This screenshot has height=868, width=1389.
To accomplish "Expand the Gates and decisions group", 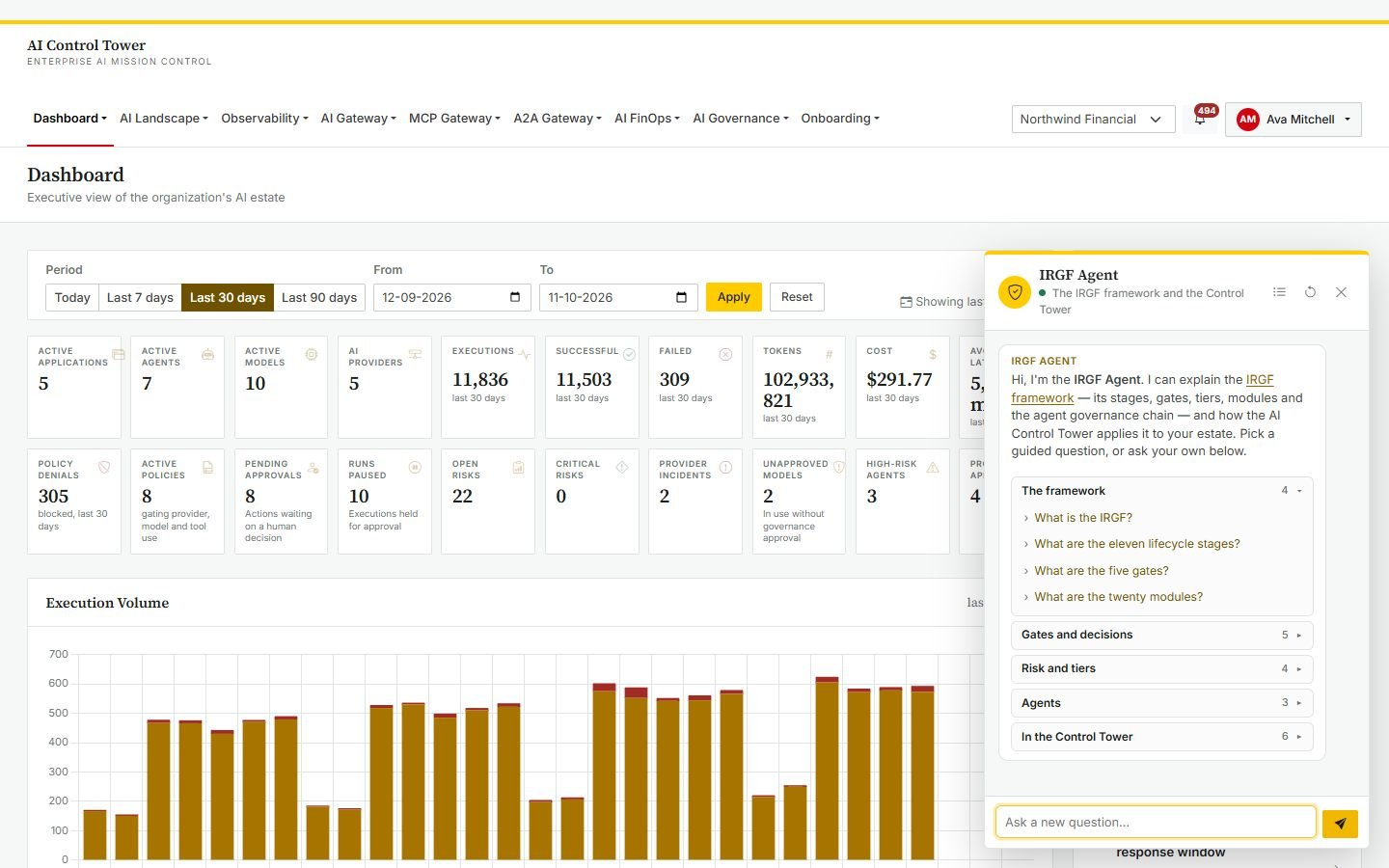I will [x=1162, y=635].
